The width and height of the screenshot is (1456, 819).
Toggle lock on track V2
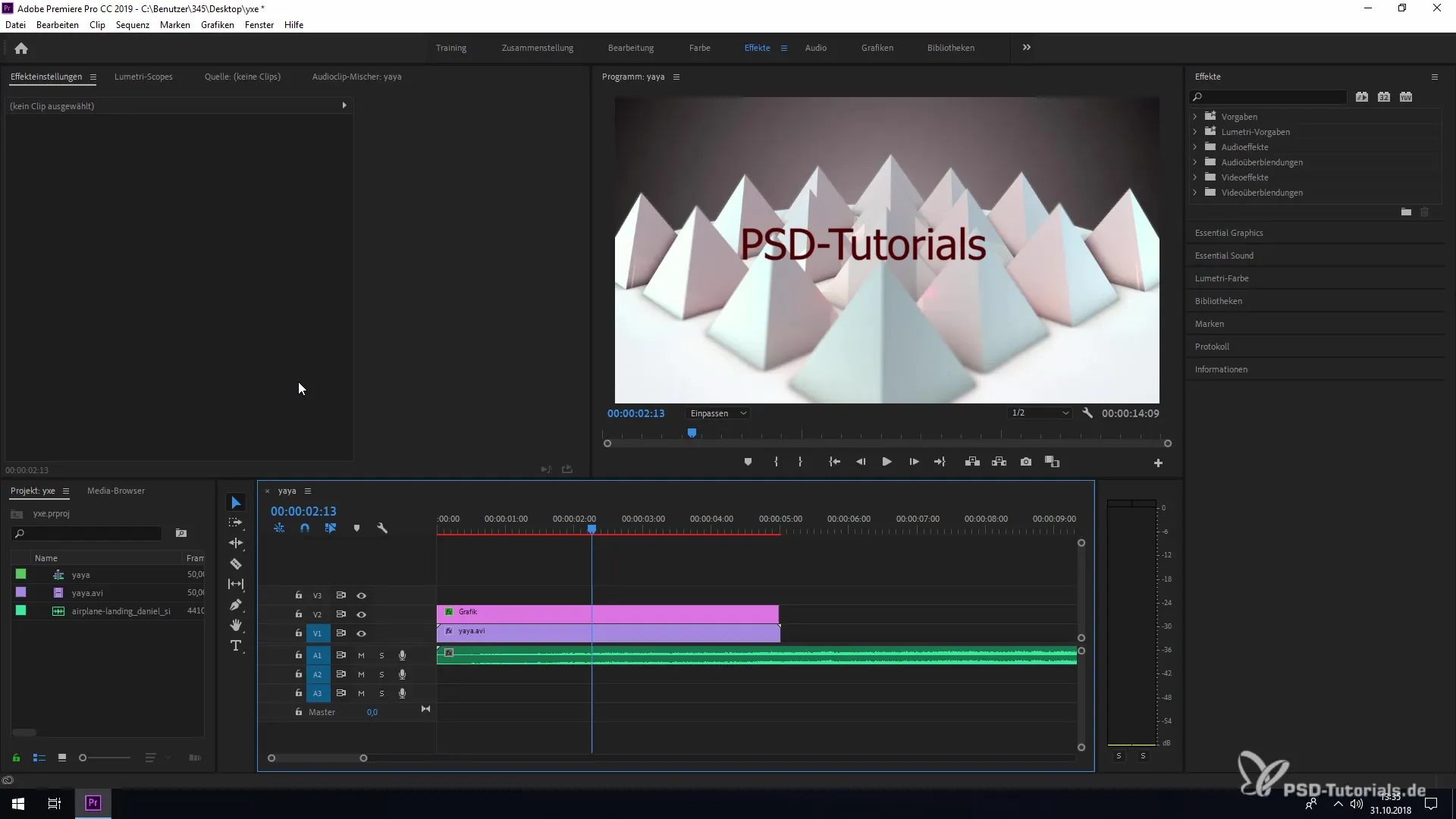(x=299, y=614)
